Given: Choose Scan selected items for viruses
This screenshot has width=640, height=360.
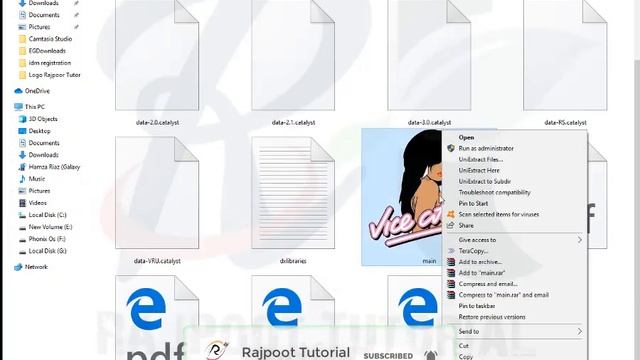Looking at the screenshot, I should click(x=499, y=214).
